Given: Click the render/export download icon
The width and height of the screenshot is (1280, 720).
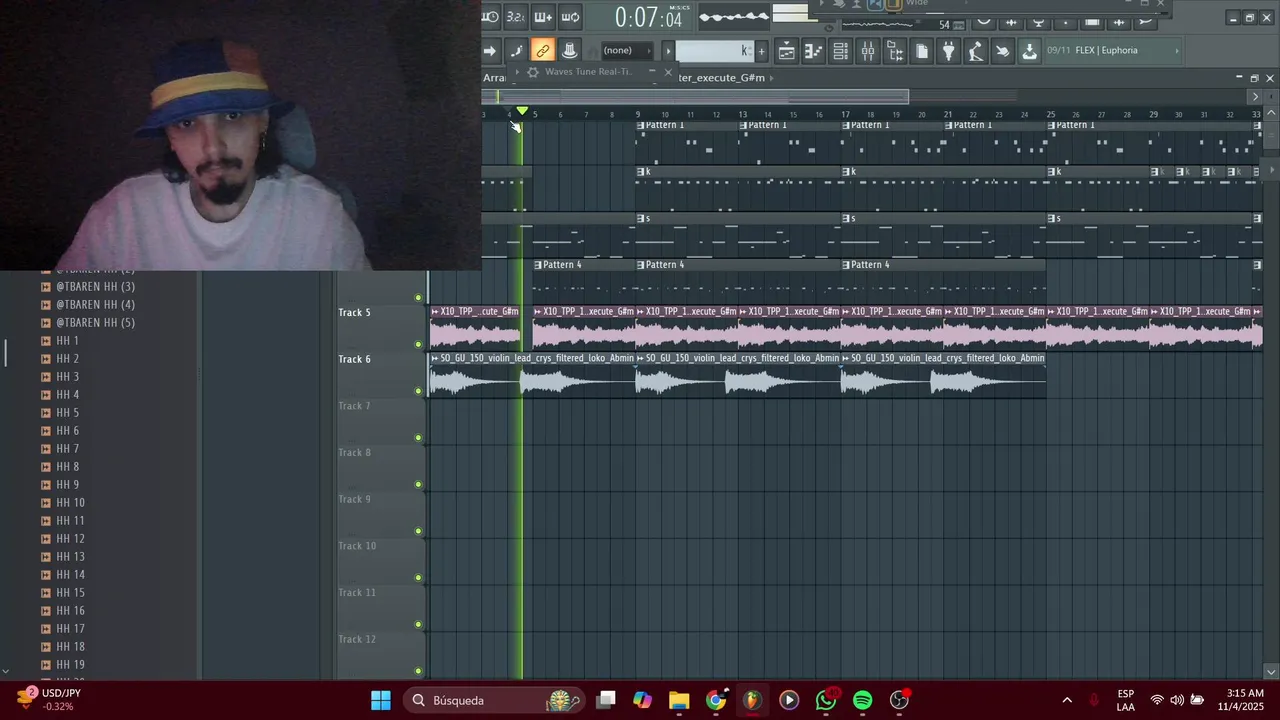Looking at the screenshot, I should [1029, 51].
